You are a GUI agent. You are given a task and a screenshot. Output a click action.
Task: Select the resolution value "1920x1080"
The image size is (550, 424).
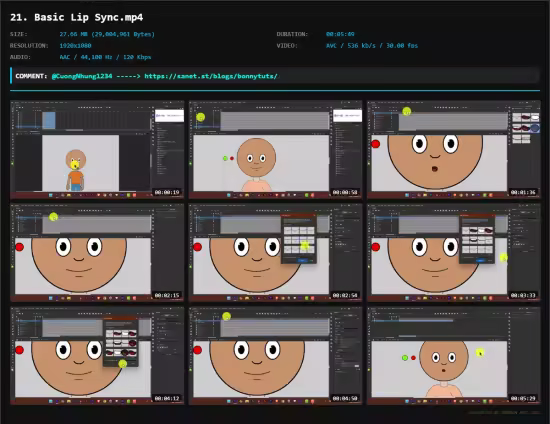point(75,46)
